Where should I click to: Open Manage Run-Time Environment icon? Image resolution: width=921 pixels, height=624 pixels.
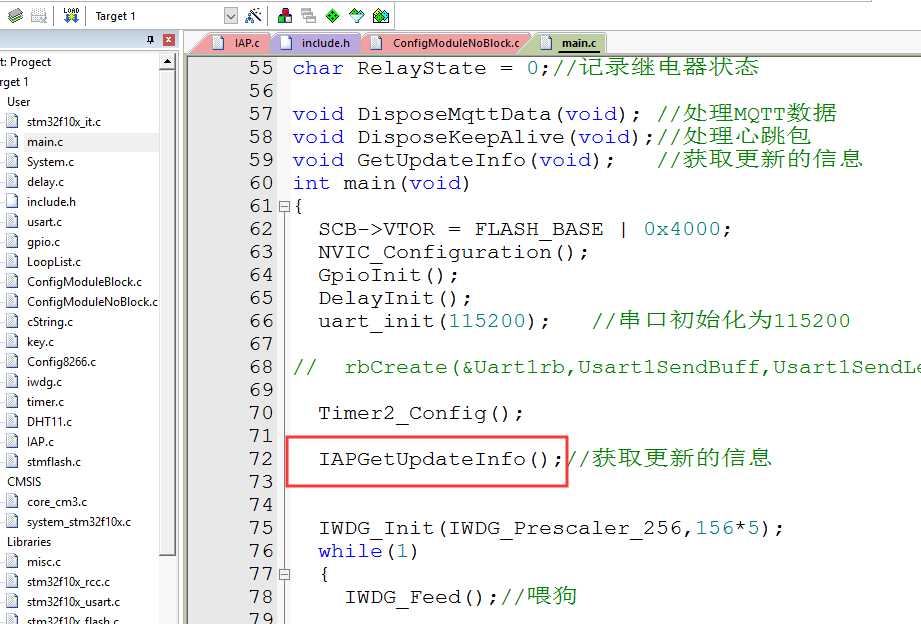tap(381, 16)
